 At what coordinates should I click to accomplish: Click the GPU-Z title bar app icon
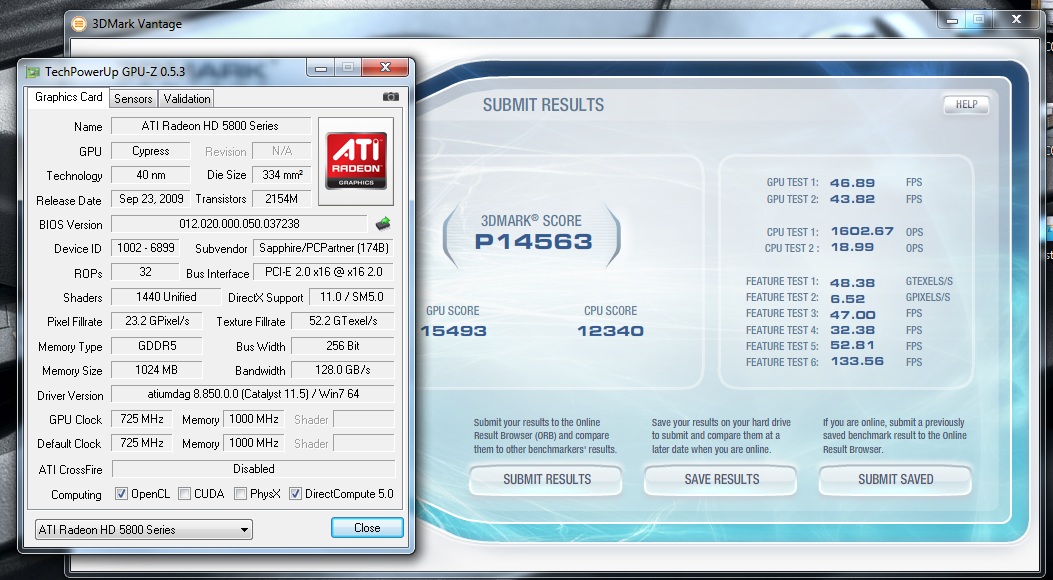(32, 71)
